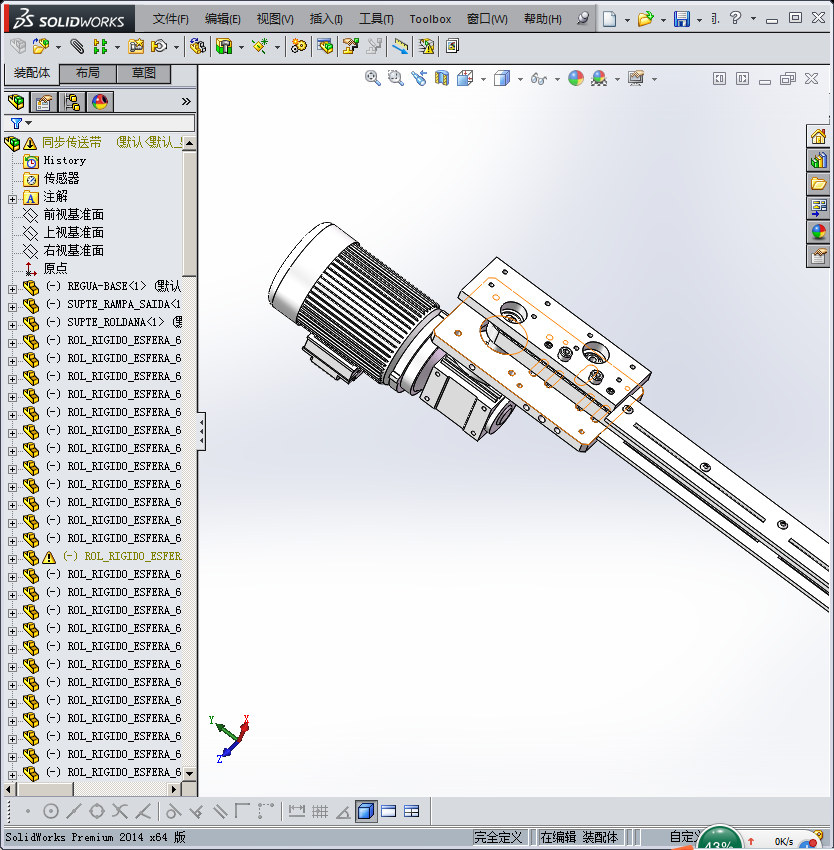834x850 pixels.
Task: Open the Save button dropdown arrow
Action: click(x=700, y=20)
